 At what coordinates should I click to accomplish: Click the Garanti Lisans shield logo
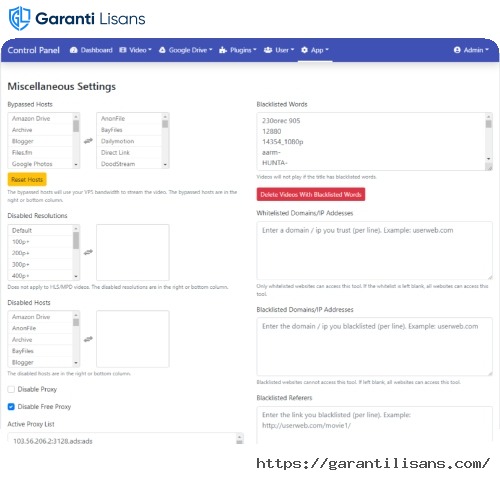coord(19,18)
